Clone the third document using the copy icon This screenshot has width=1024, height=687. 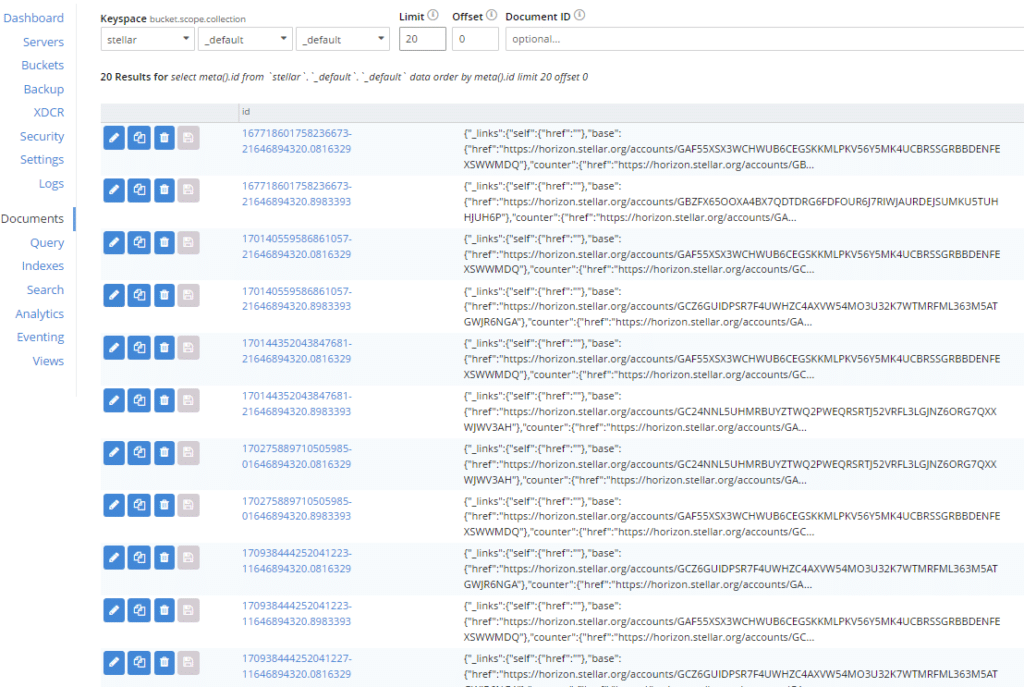tap(138, 242)
